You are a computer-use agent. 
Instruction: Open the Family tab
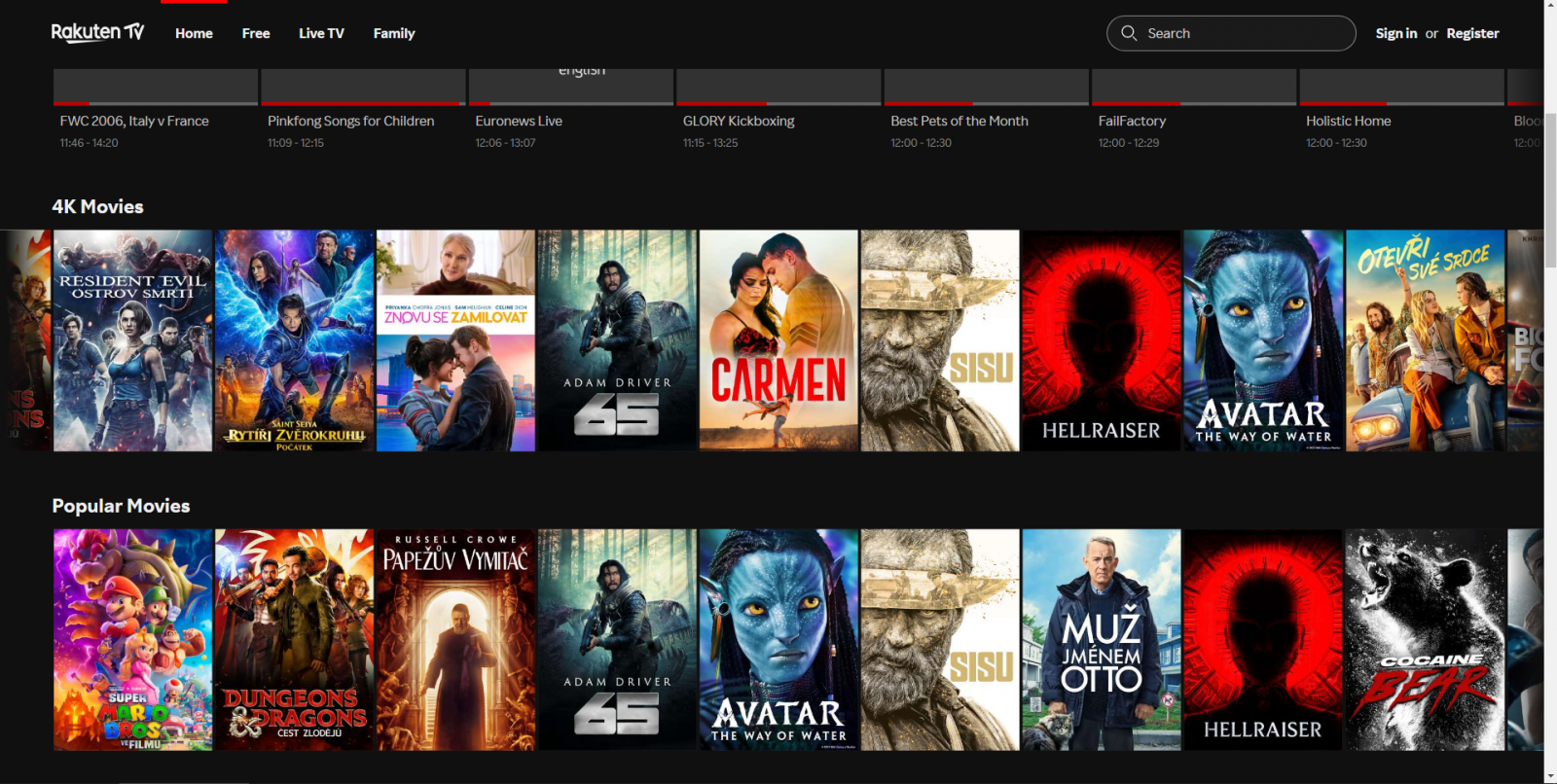tap(394, 33)
